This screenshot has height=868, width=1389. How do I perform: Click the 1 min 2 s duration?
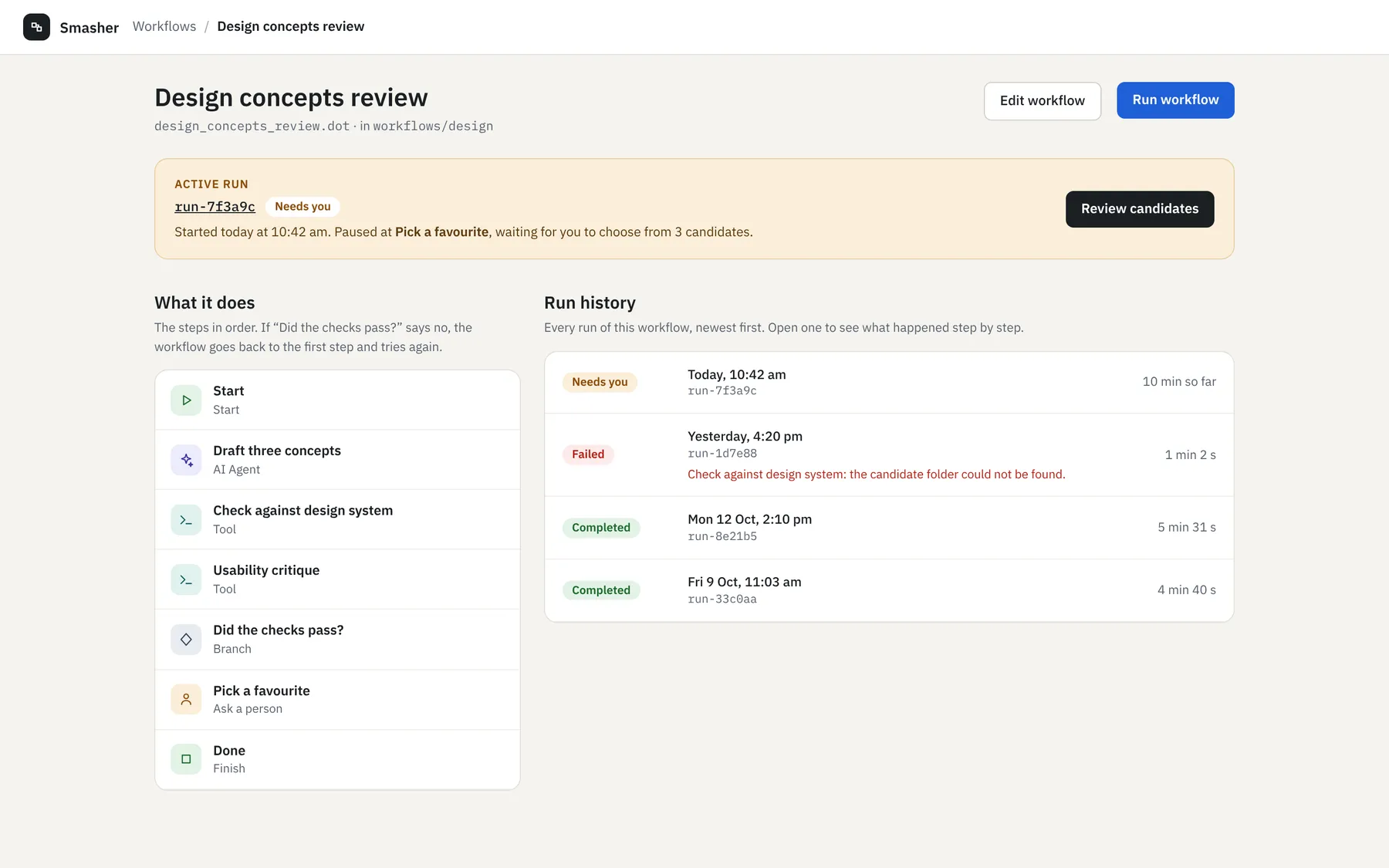[1191, 455]
